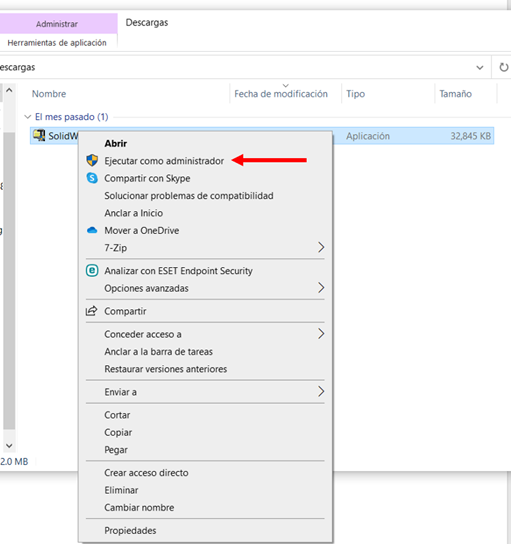Viewport: 511px width, 544px height.
Task: Choose Compartir con Skype
Action: pyautogui.click(x=147, y=178)
